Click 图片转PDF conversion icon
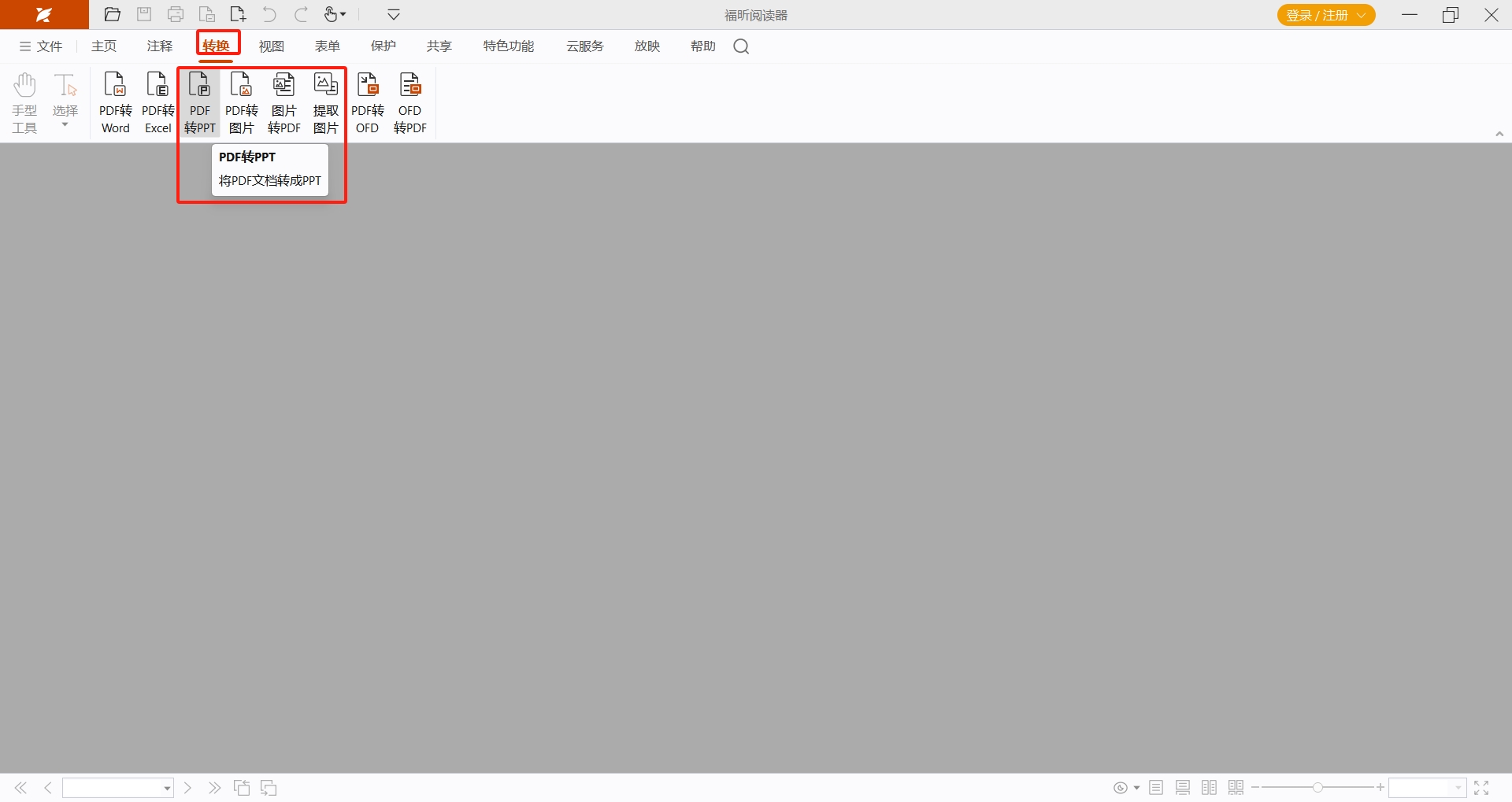Image resolution: width=1512 pixels, height=802 pixels. (x=284, y=103)
